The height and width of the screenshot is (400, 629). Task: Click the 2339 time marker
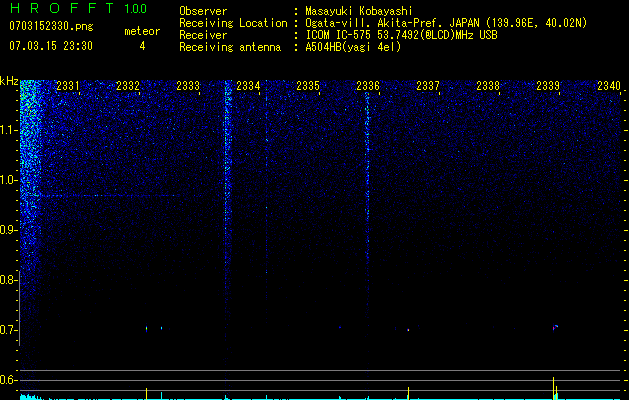click(x=548, y=85)
